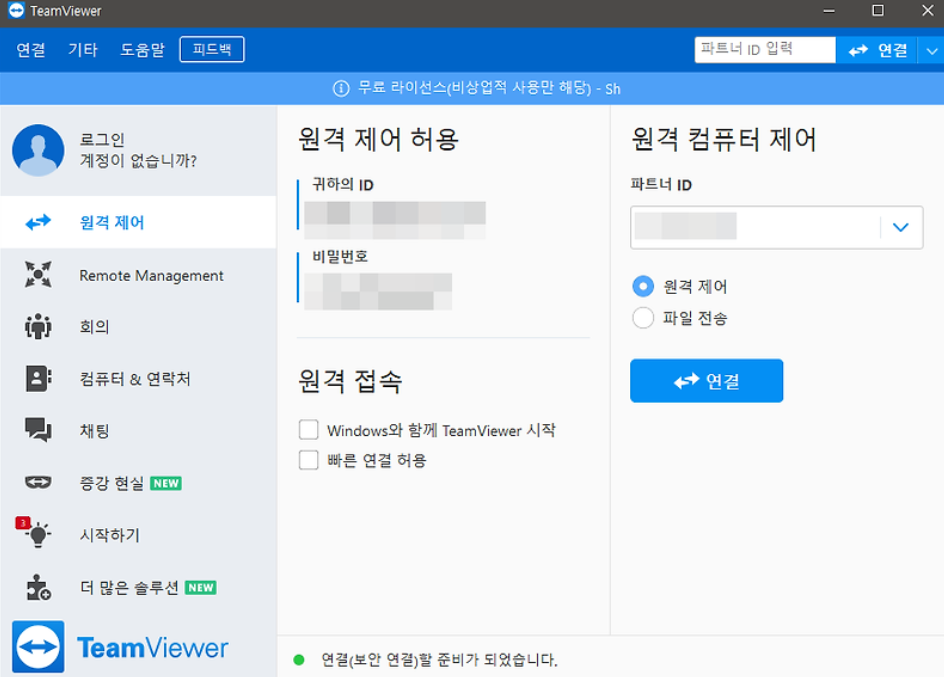Viewport: 944px width, 677px height.
Task: Select the 회의 sidebar tab
Action: click(138, 326)
